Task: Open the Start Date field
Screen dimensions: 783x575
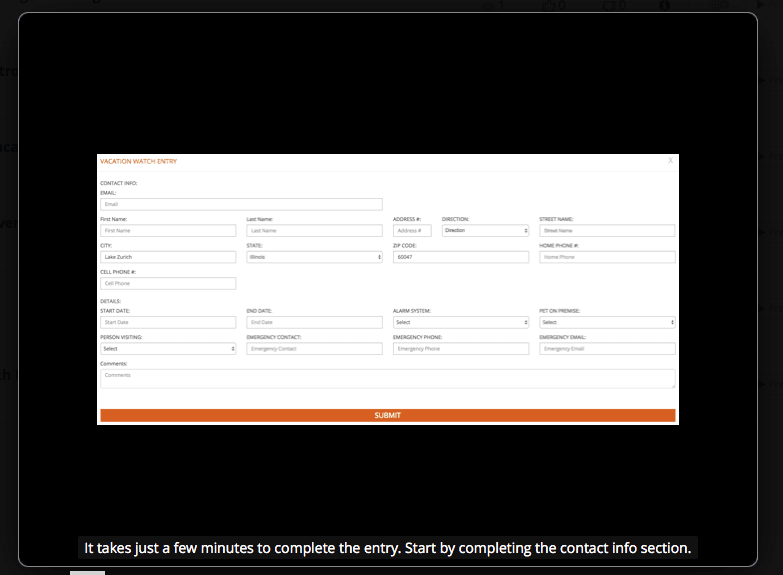Action: pyautogui.click(x=168, y=322)
